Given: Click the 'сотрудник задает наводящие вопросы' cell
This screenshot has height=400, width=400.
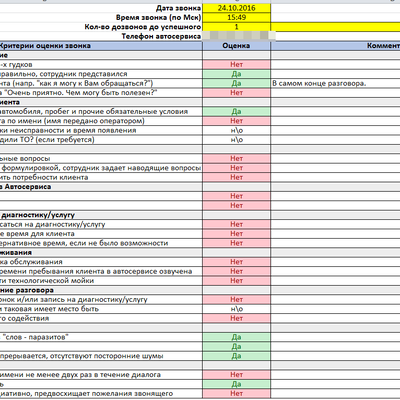Looking at the screenshot, I should point(101,168).
